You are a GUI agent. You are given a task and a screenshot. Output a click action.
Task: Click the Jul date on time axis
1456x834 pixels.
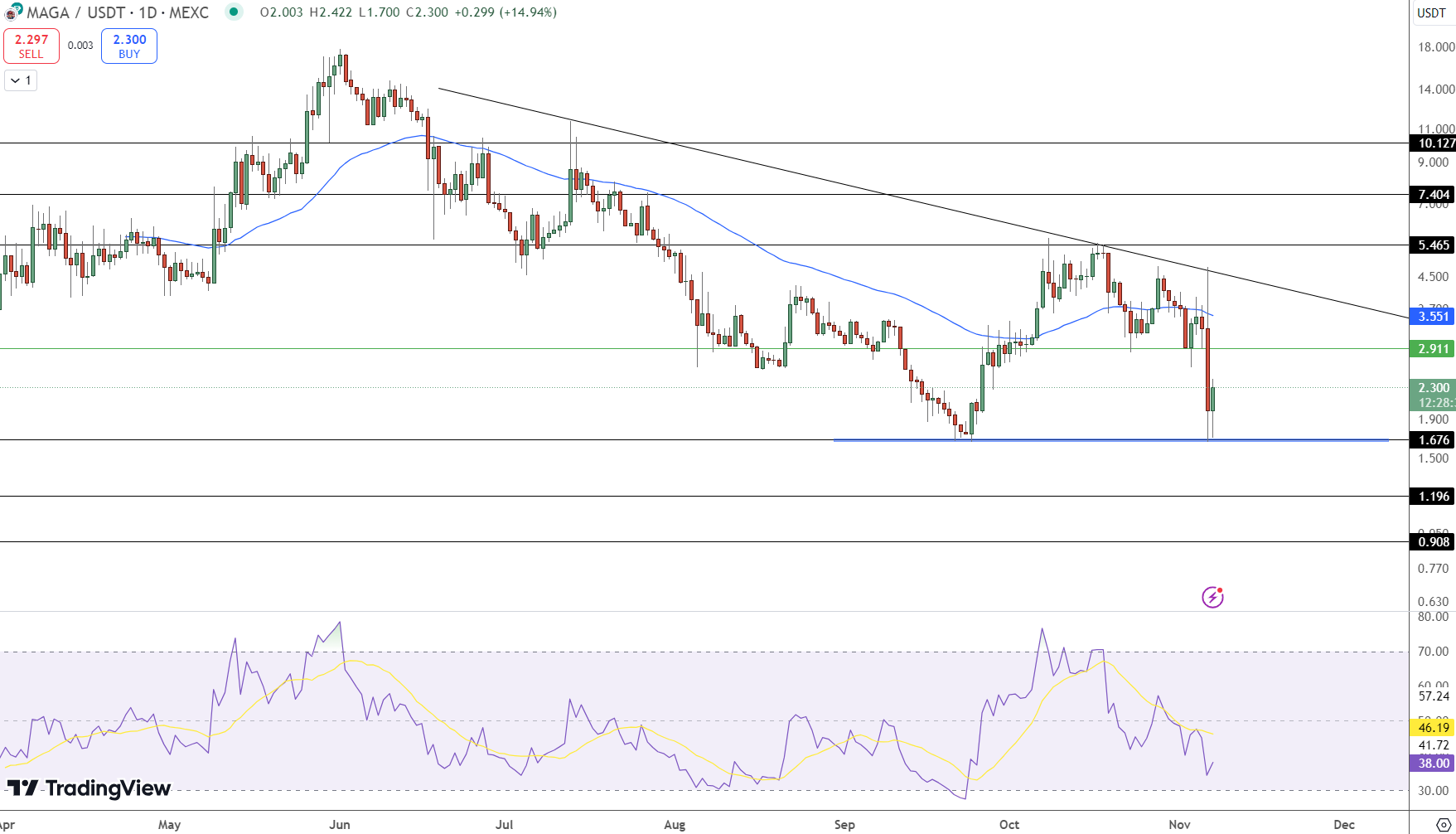click(x=504, y=824)
